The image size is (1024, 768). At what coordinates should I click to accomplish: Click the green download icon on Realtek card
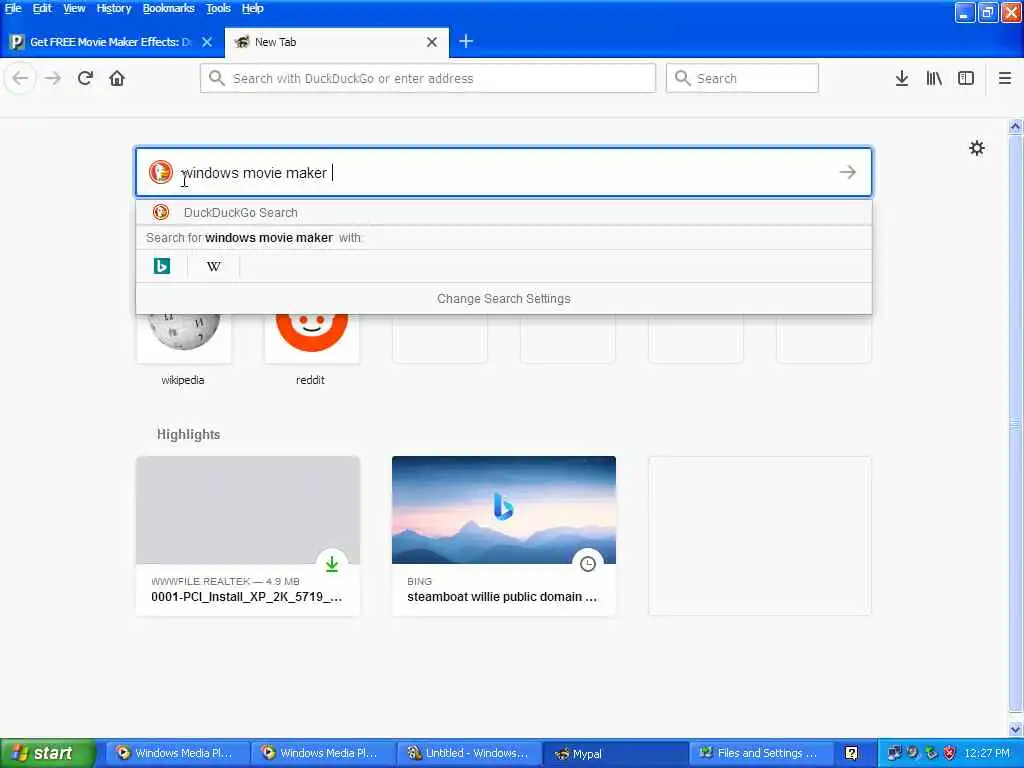(x=332, y=564)
